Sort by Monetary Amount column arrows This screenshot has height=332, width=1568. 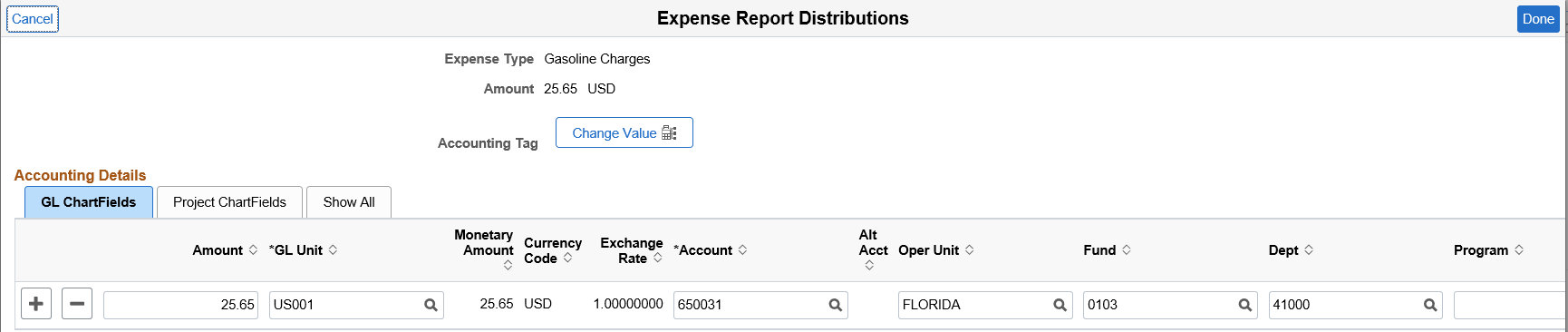(508, 265)
